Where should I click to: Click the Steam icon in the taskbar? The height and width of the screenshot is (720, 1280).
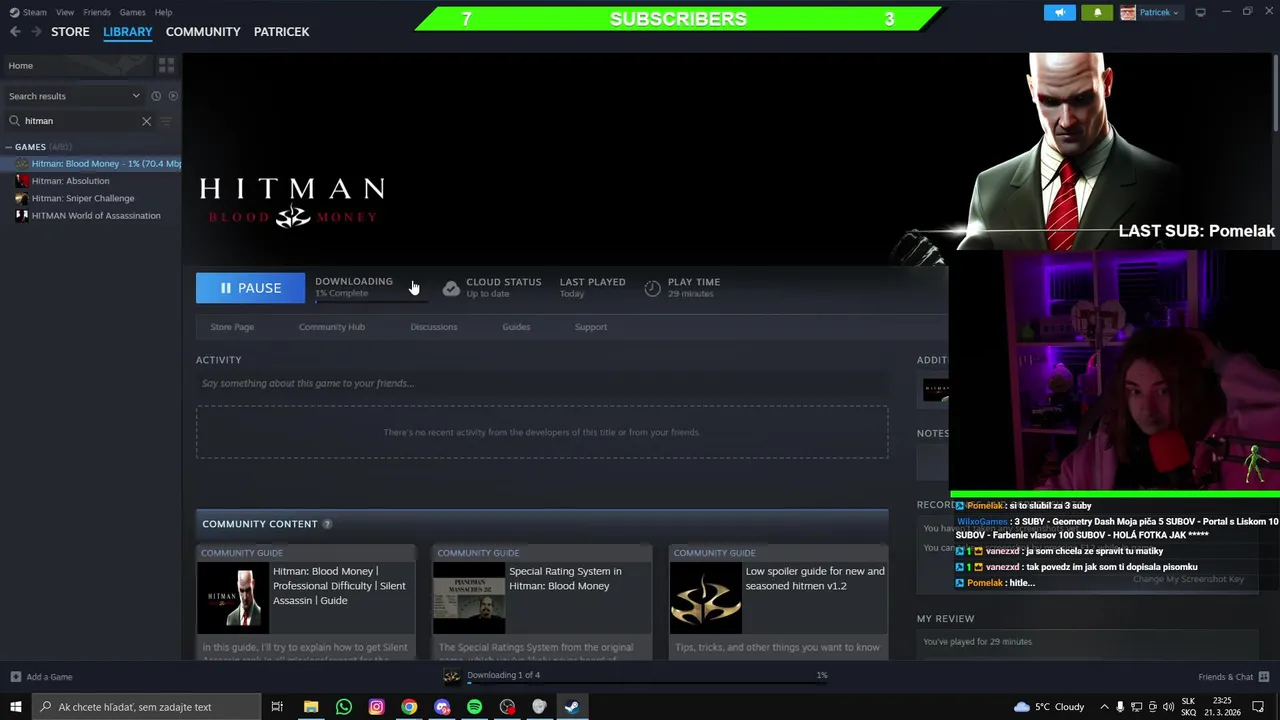[x=571, y=707]
